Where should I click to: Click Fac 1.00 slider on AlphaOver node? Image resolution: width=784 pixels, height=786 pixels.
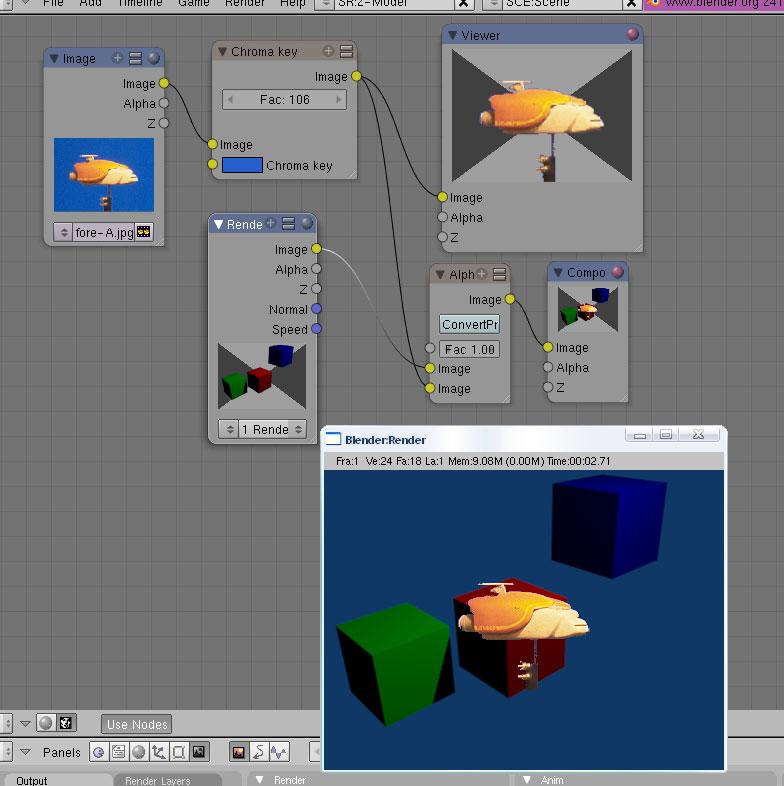tap(469, 349)
